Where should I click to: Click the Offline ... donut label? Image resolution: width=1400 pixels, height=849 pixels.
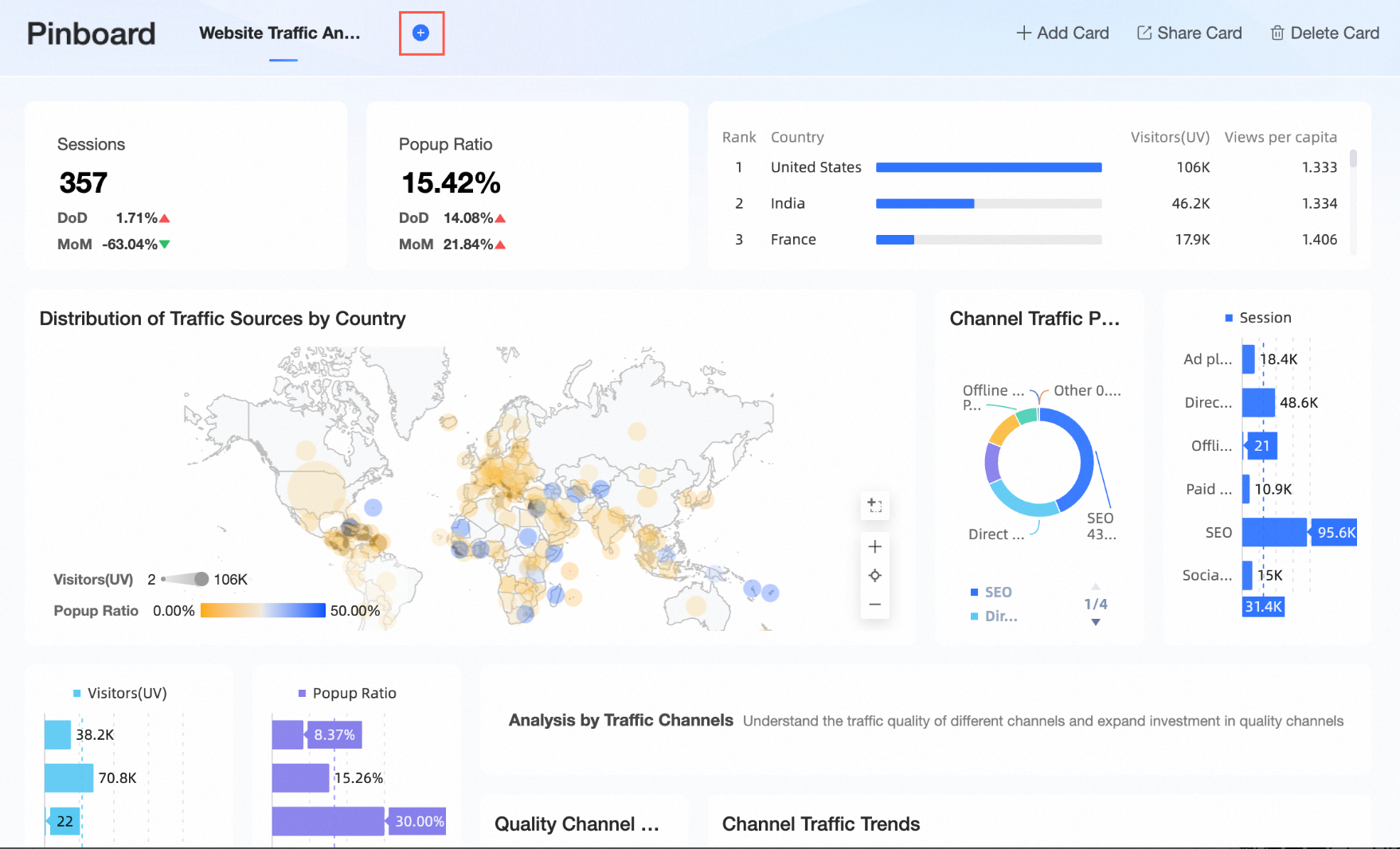993,390
